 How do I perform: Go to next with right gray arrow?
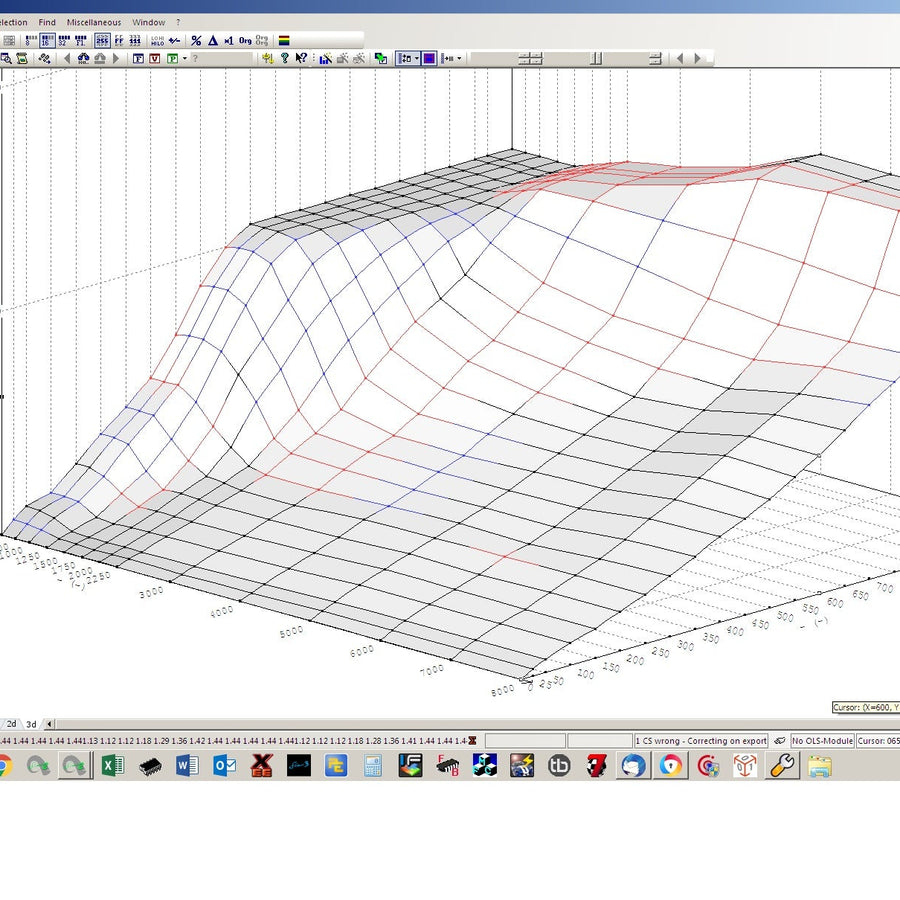(116, 58)
